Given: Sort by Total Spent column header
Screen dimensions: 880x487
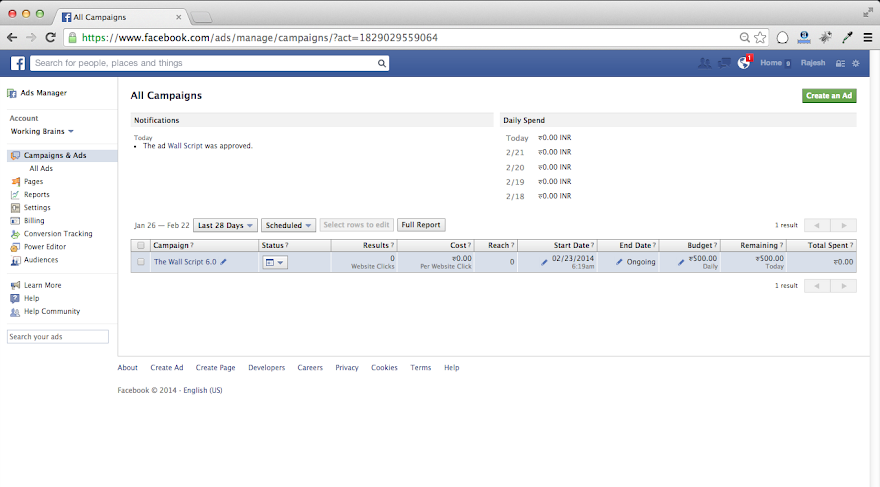Looking at the screenshot, I should pyautogui.click(x=822, y=246).
